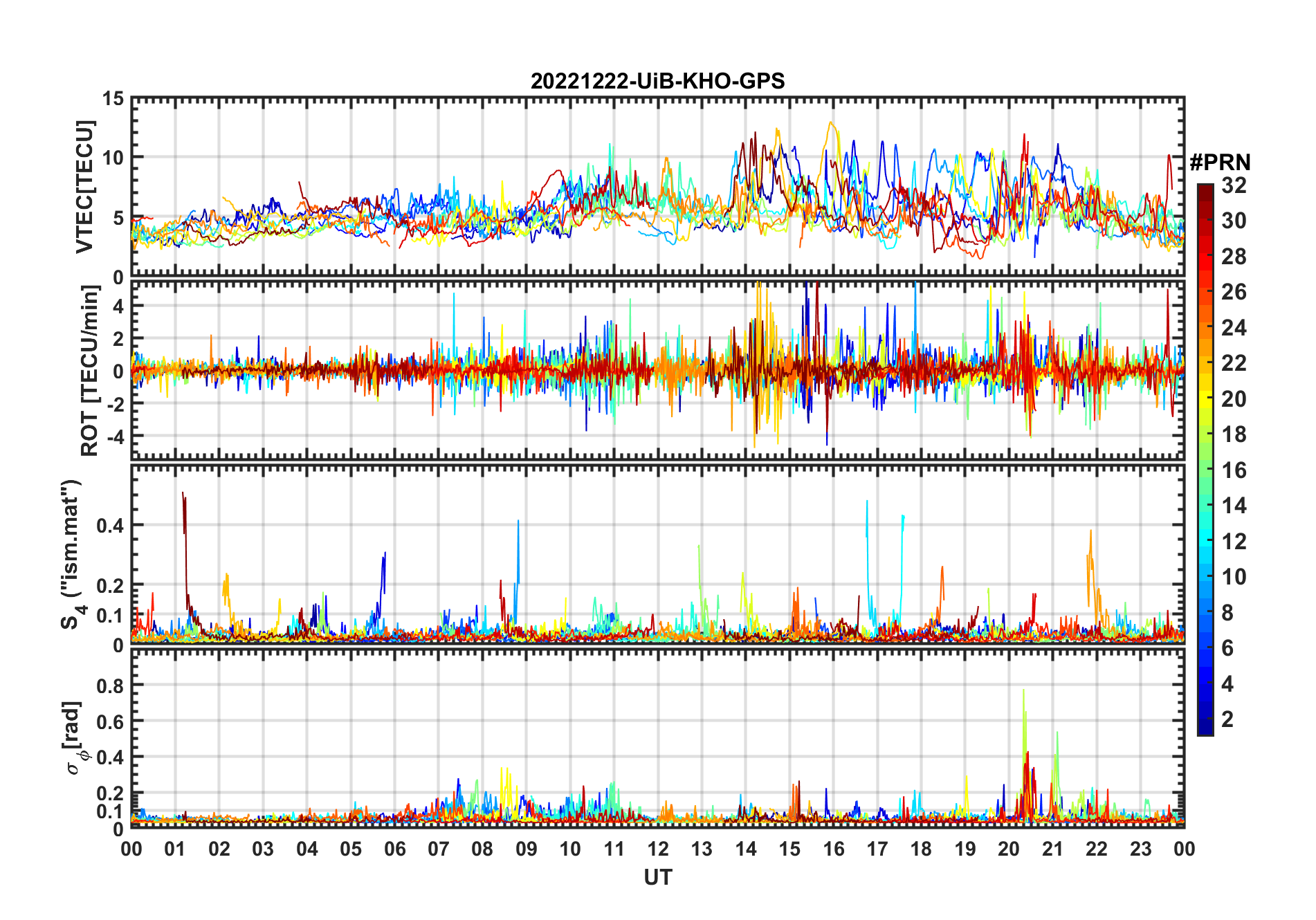The image size is (1316, 920).
Task: Select the VTEC[TECU] y-axis label
Action: (84, 187)
